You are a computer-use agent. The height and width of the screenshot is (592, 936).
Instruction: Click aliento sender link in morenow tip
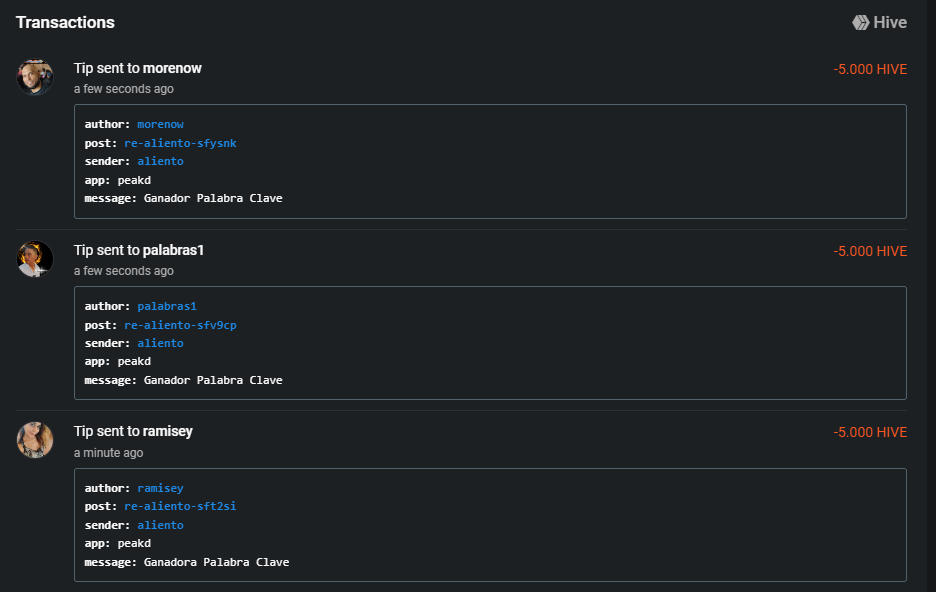pos(161,161)
